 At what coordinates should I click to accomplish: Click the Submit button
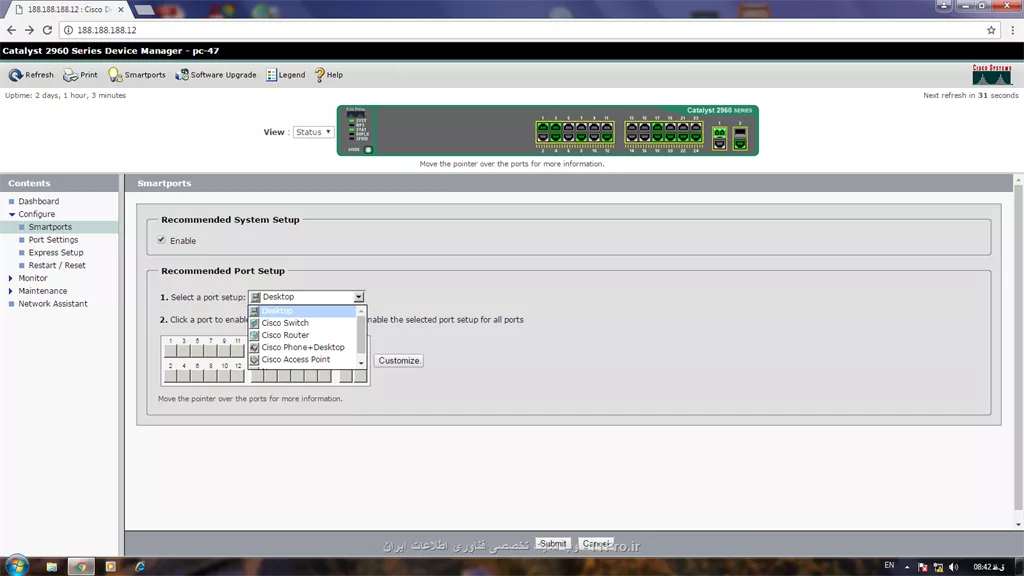point(552,544)
